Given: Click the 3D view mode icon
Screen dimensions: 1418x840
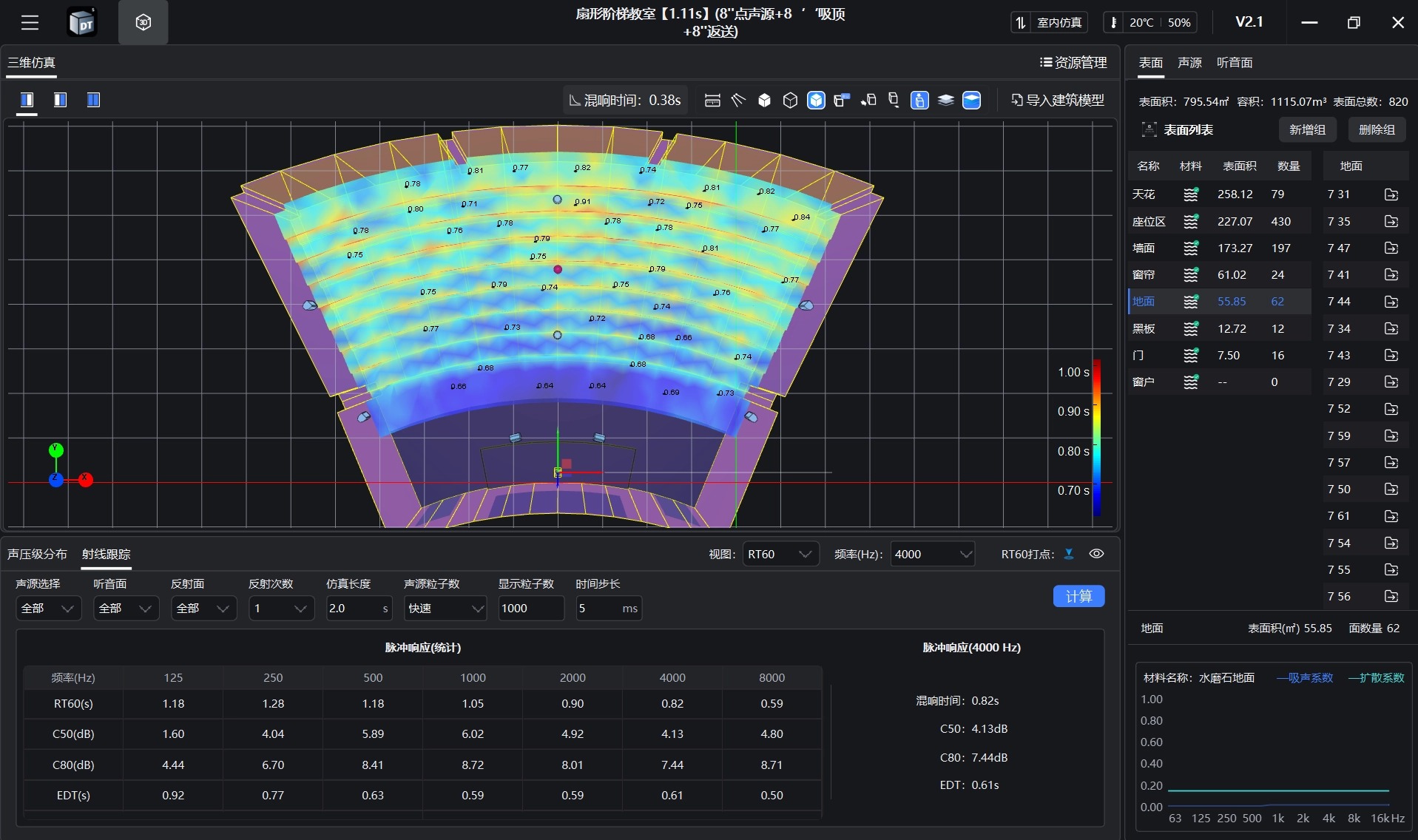Looking at the screenshot, I should (x=143, y=23).
